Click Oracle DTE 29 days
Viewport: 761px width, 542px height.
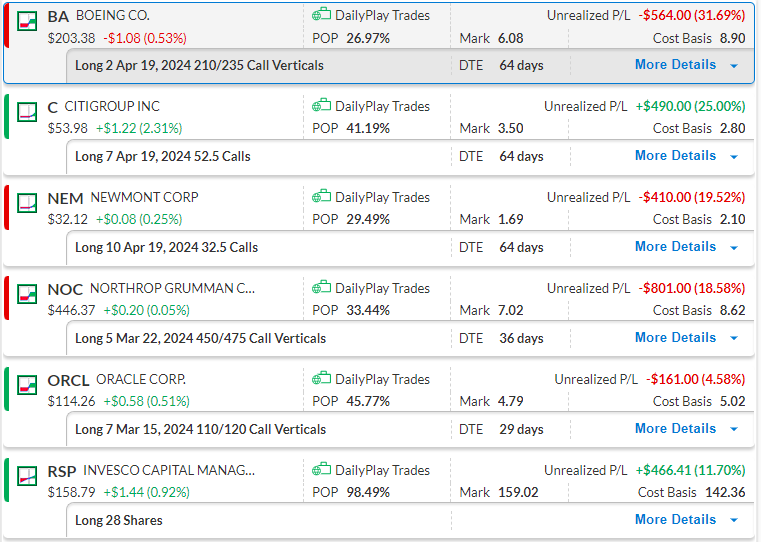point(521,429)
